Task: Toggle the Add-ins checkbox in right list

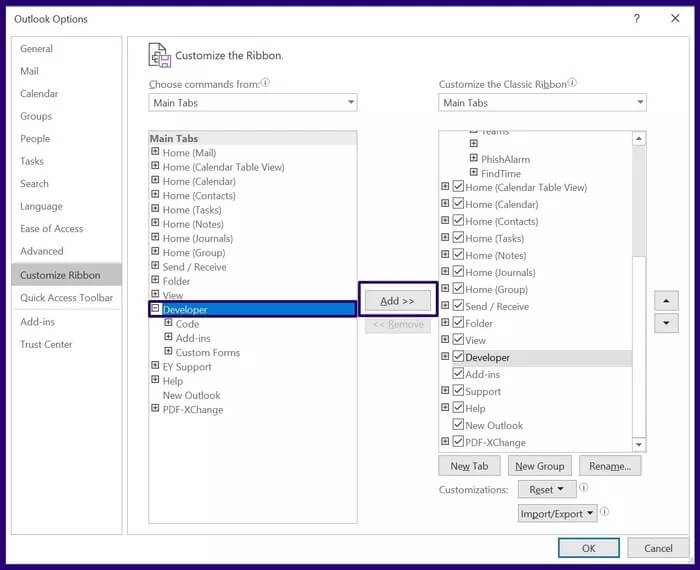Action: (458, 374)
